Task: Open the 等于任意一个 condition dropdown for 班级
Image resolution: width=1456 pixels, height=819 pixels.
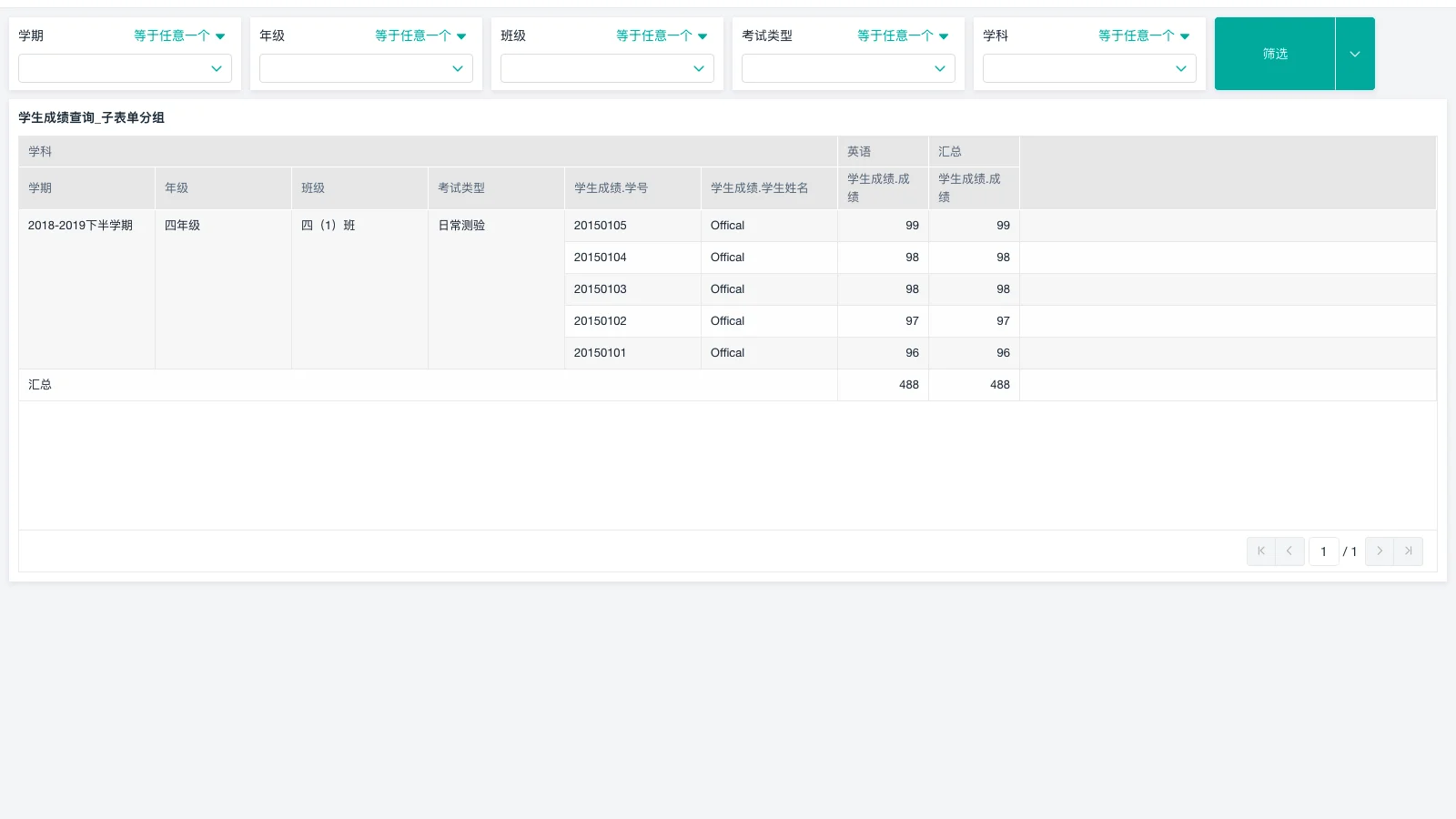Action: pos(661,35)
